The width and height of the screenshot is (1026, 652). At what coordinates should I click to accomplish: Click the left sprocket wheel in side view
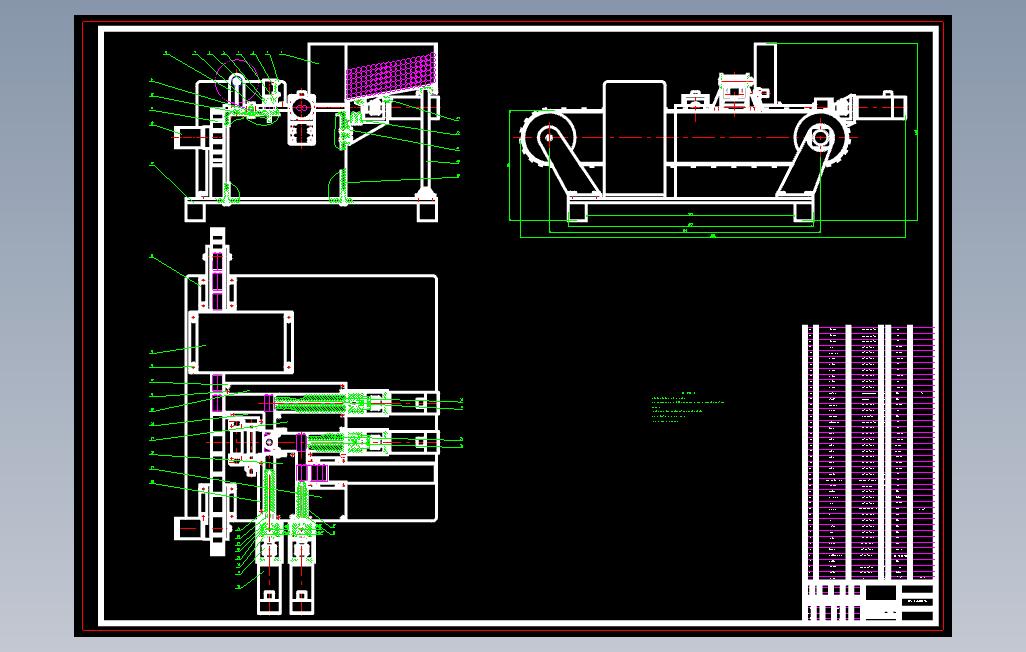coord(548,137)
